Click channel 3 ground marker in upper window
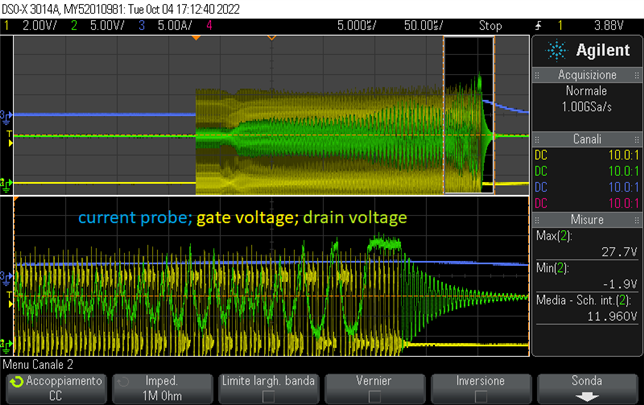 [x=6, y=116]
